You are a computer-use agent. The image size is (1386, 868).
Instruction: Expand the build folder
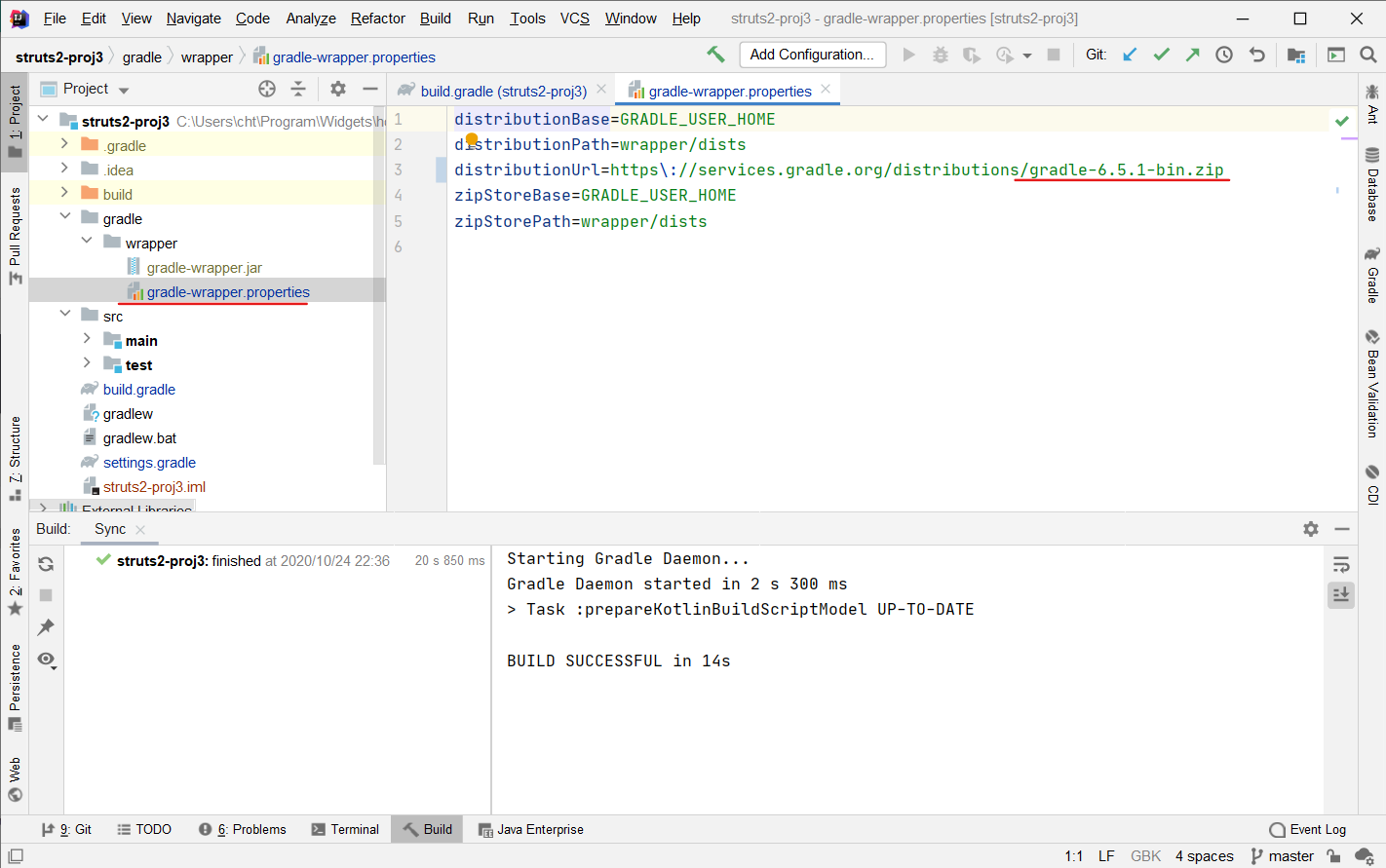click(x=64, y=193)
